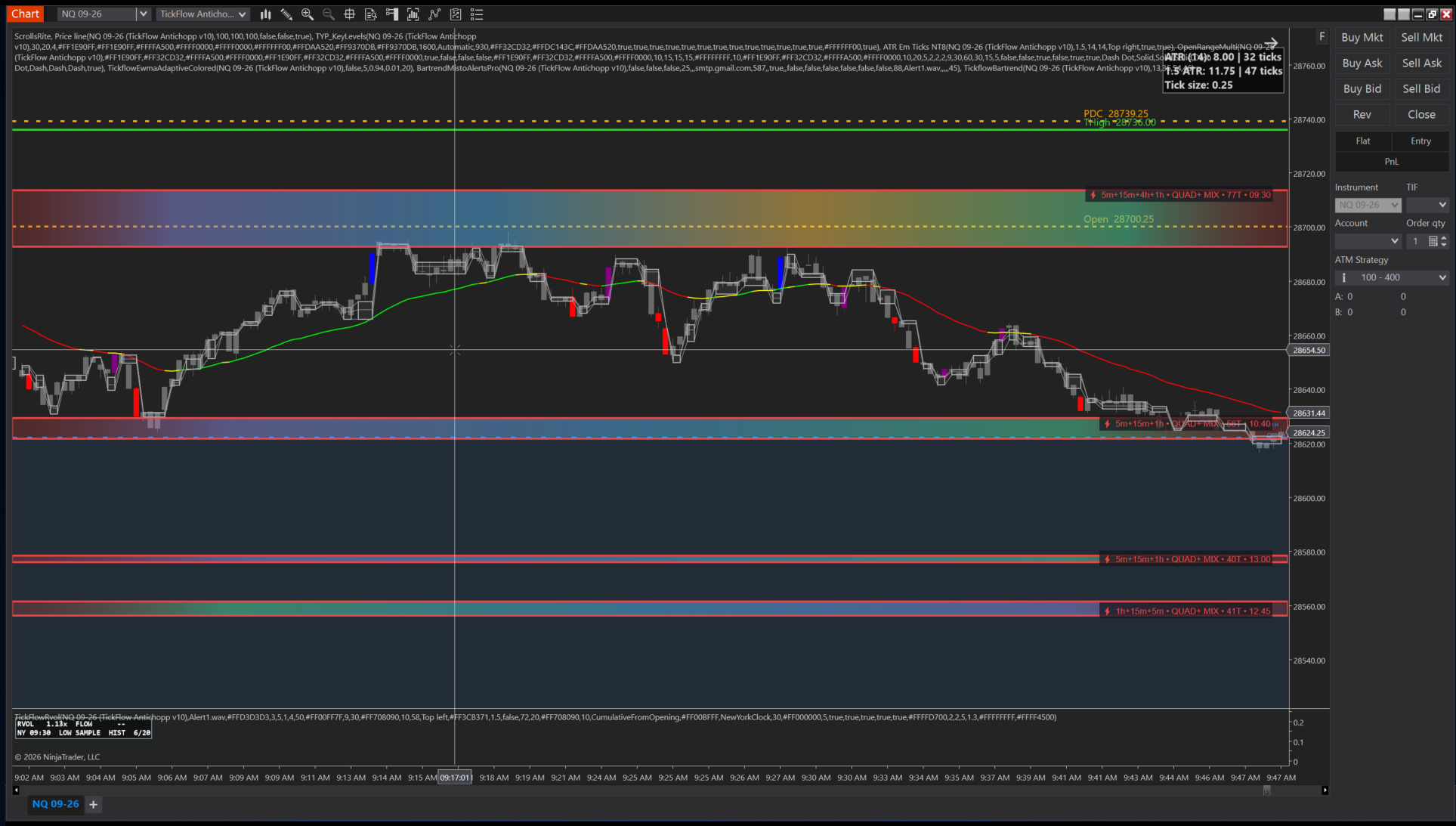This screenshot has width=1456, height=826.
Task: Click the © 2026 NinjaTrader, LLC text
Action: coord(57,756)
